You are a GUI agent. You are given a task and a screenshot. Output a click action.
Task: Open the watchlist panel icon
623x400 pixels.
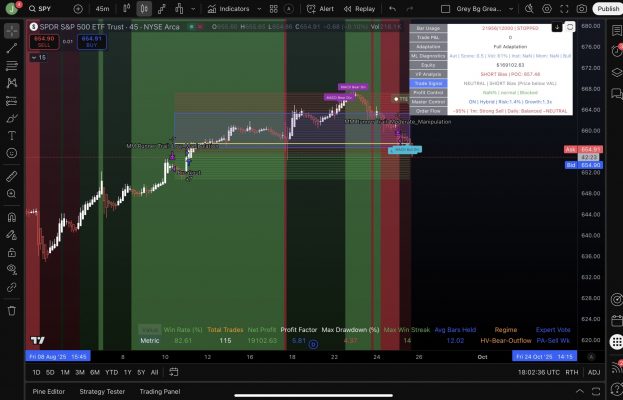coord(617,31)
